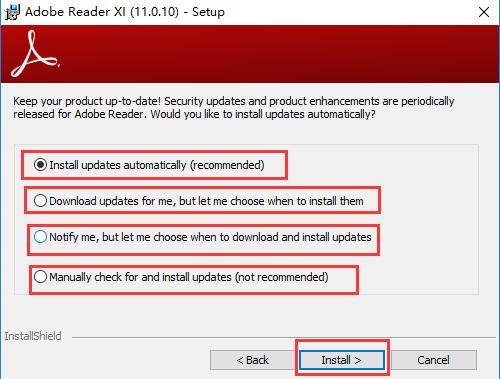Click the InstallShield label

[x=33, y=336]
